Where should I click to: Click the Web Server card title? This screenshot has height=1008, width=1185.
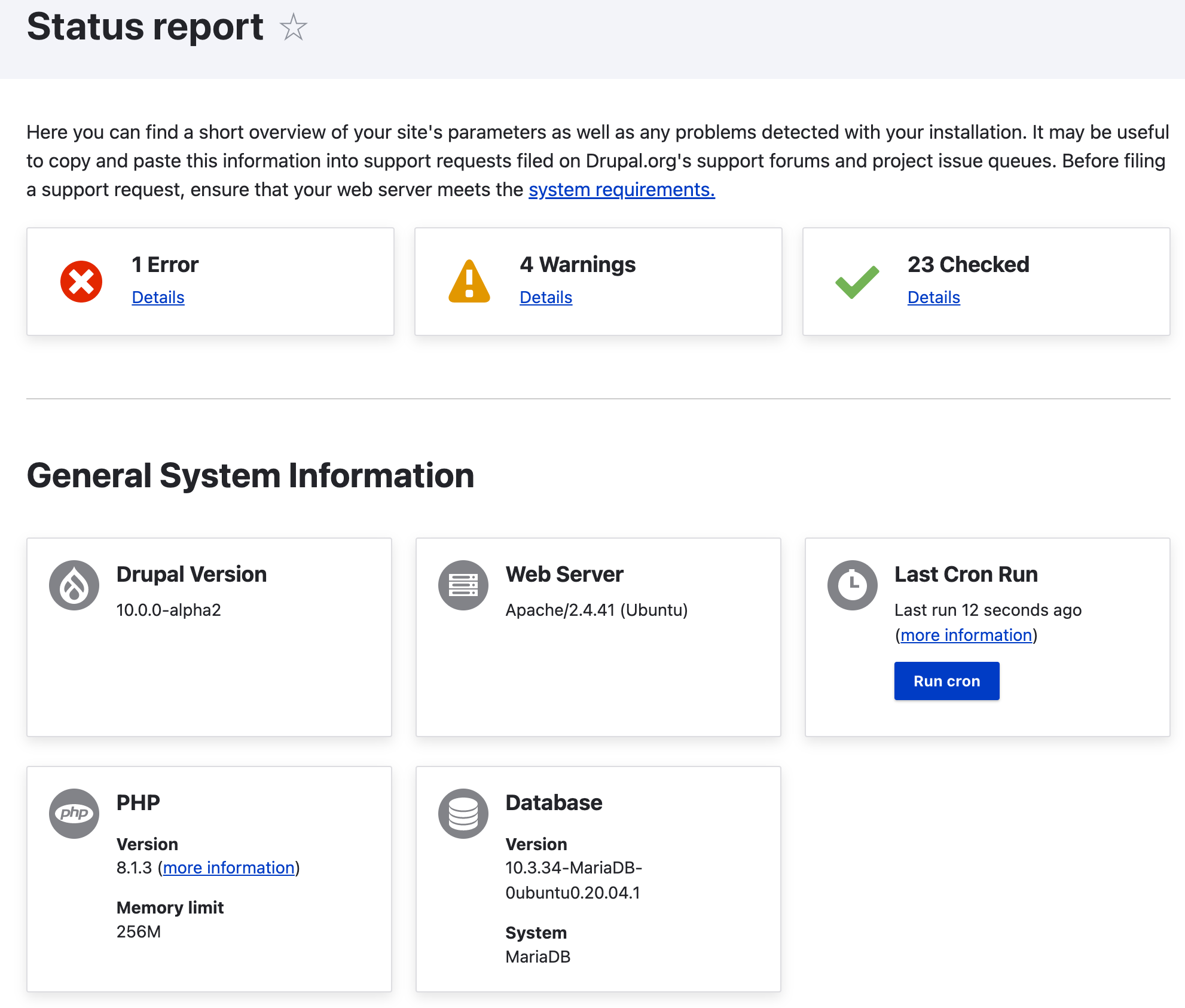[564, 574]
